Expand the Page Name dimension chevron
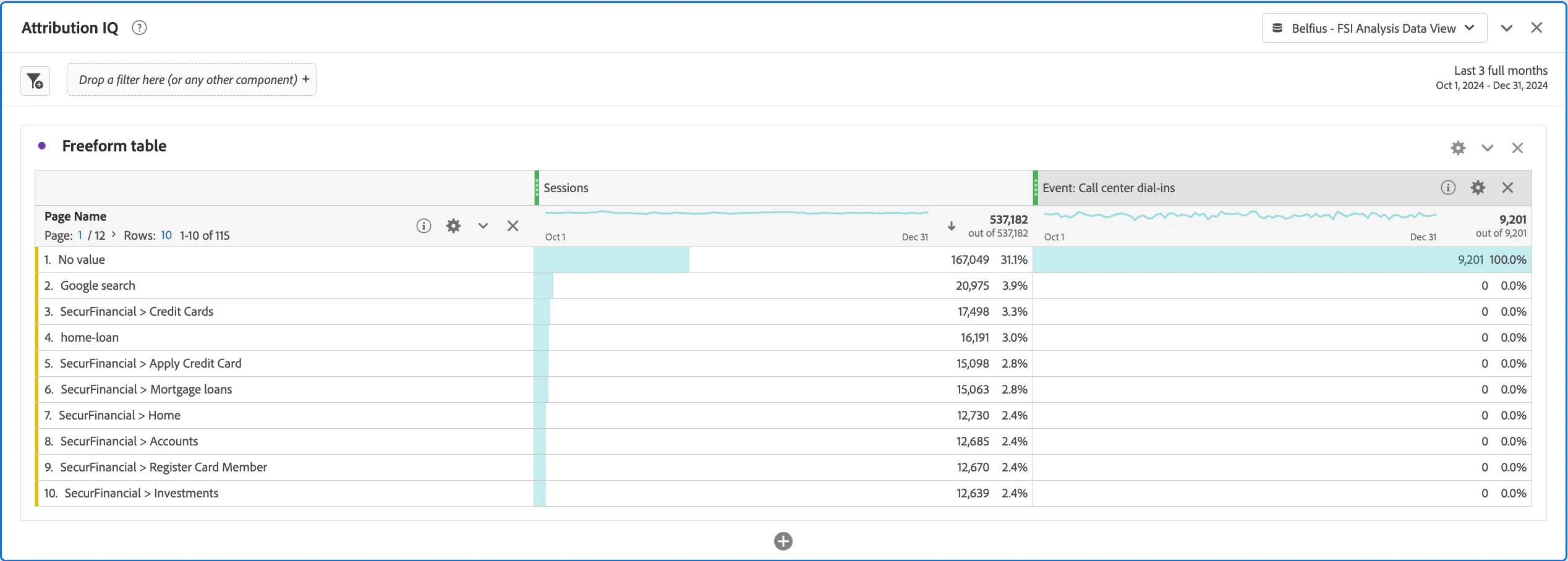The height and width of the screenshot is (561, 1568). tap(483, 226)
